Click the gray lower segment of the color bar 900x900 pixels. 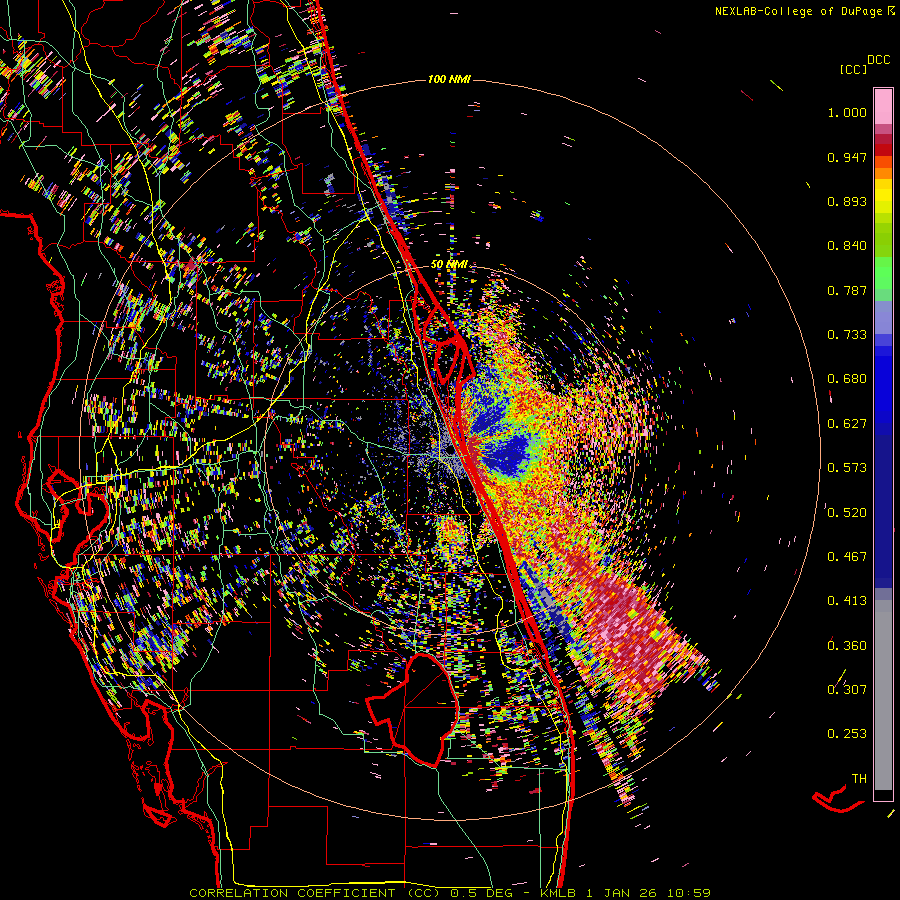point(883,695)
